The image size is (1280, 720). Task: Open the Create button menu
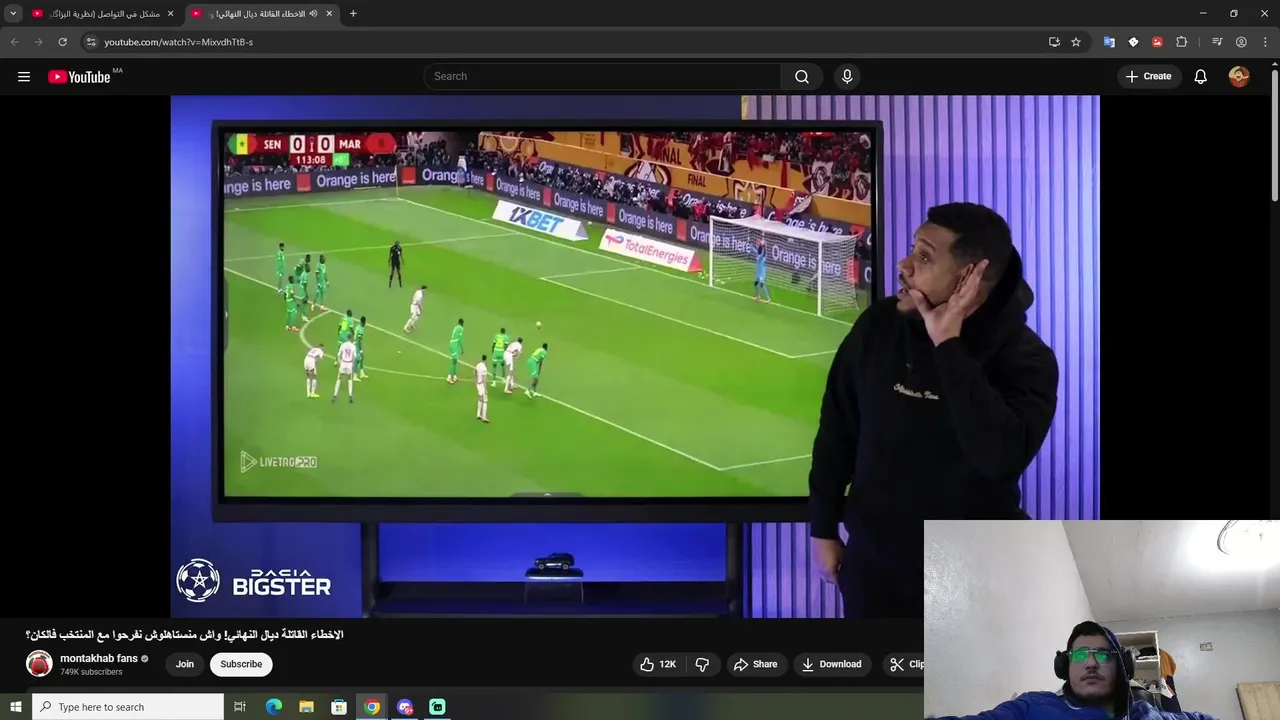coord(1148,77)
